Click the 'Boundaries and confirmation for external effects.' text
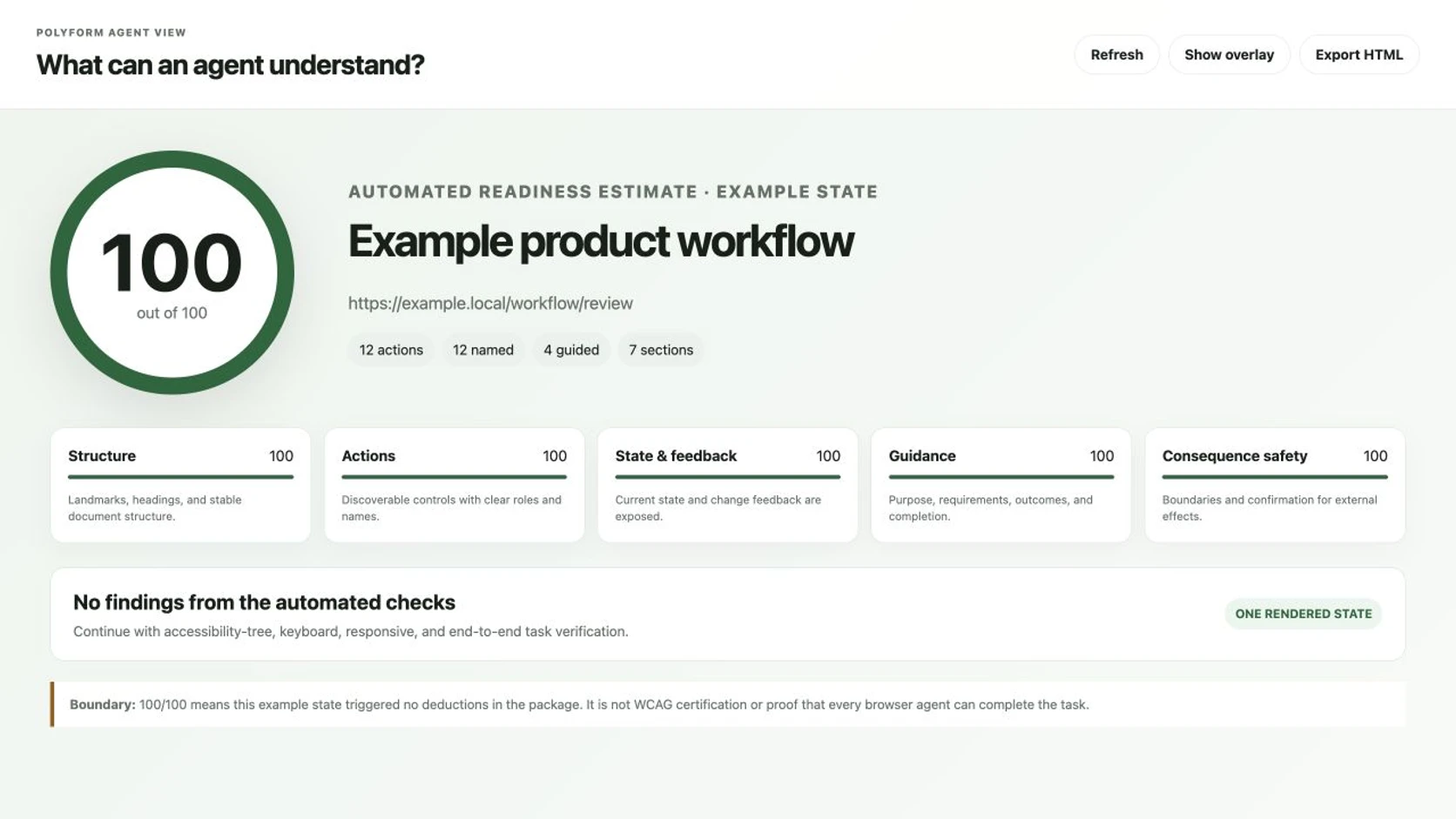Viewport: 1456px width, 819px height. pyautogui.click(x=1270, y=507)
